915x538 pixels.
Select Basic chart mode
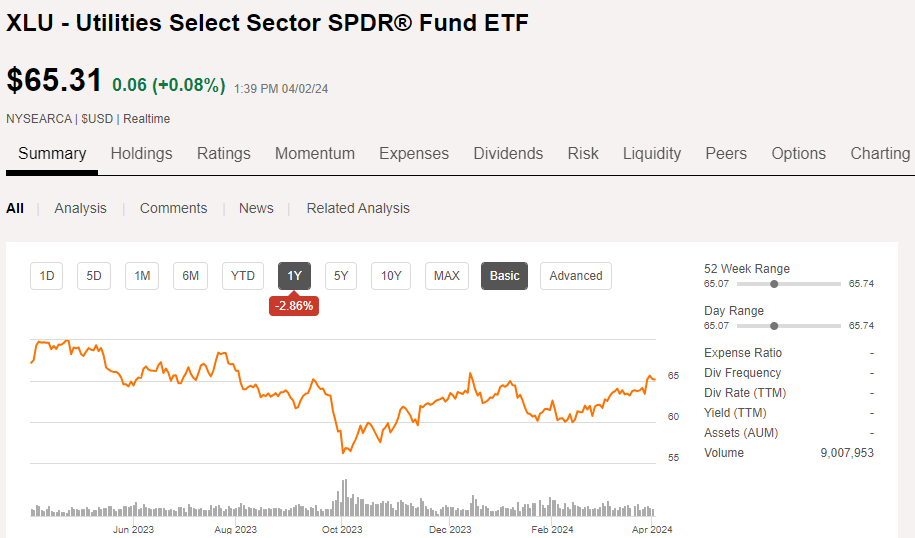pyautogui.click(x=505, y=276)
